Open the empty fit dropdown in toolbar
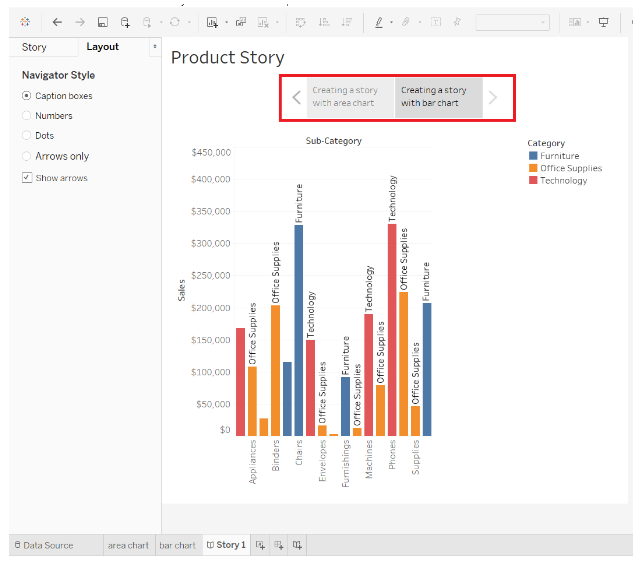The image size is (641, 565). 512,22
